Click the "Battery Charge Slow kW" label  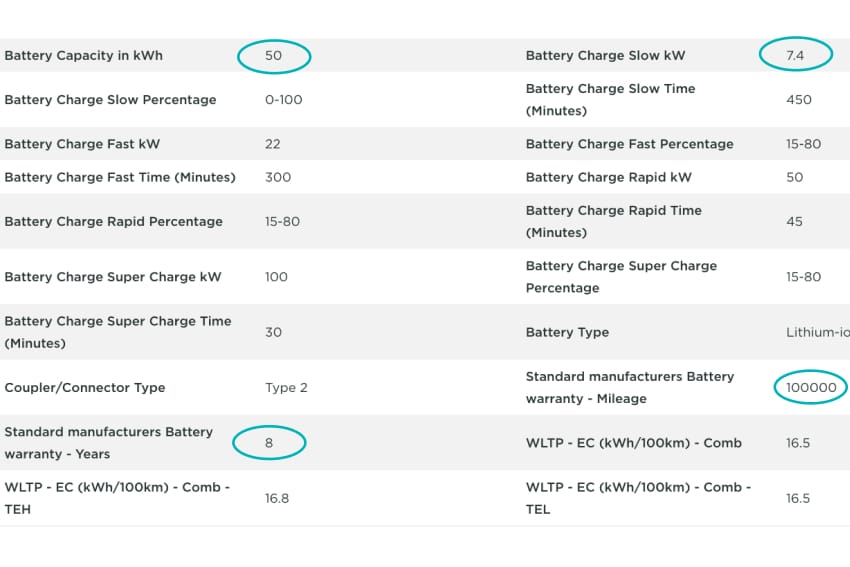(605, 56)
